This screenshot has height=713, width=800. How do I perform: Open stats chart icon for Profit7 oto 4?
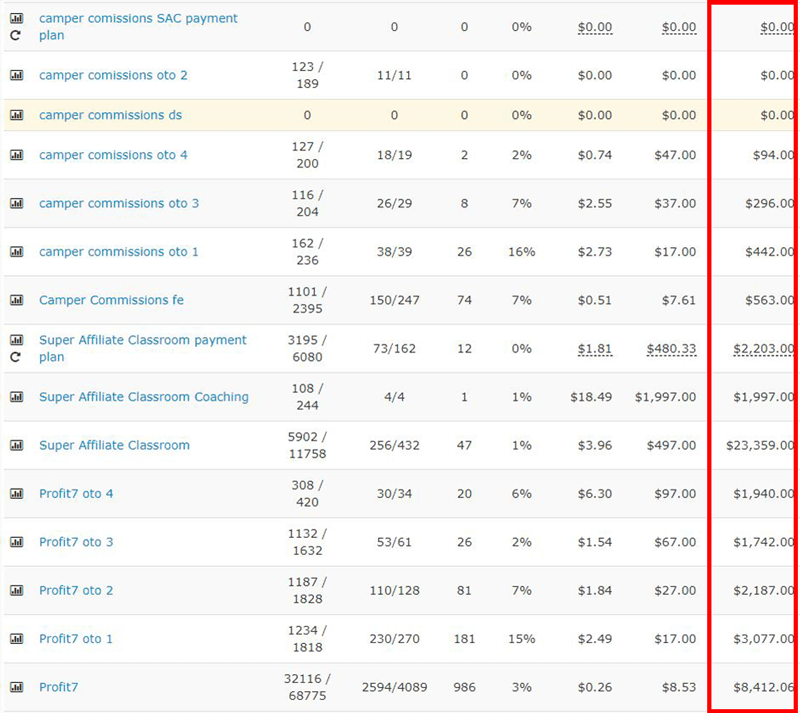click(16, 494)
